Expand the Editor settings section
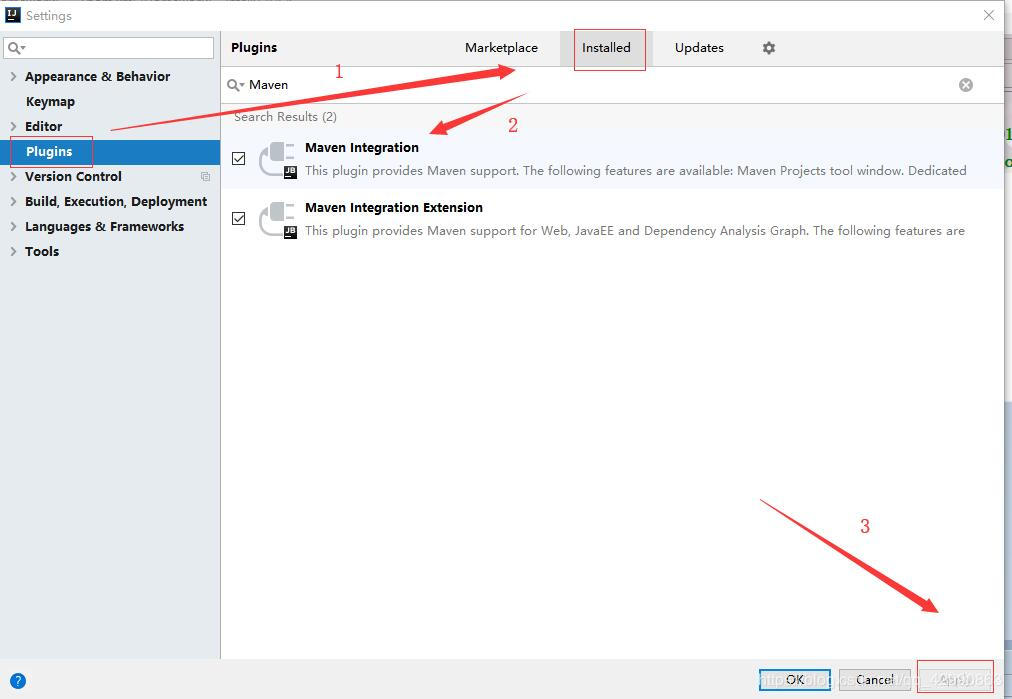 click(x=13, y=126)
